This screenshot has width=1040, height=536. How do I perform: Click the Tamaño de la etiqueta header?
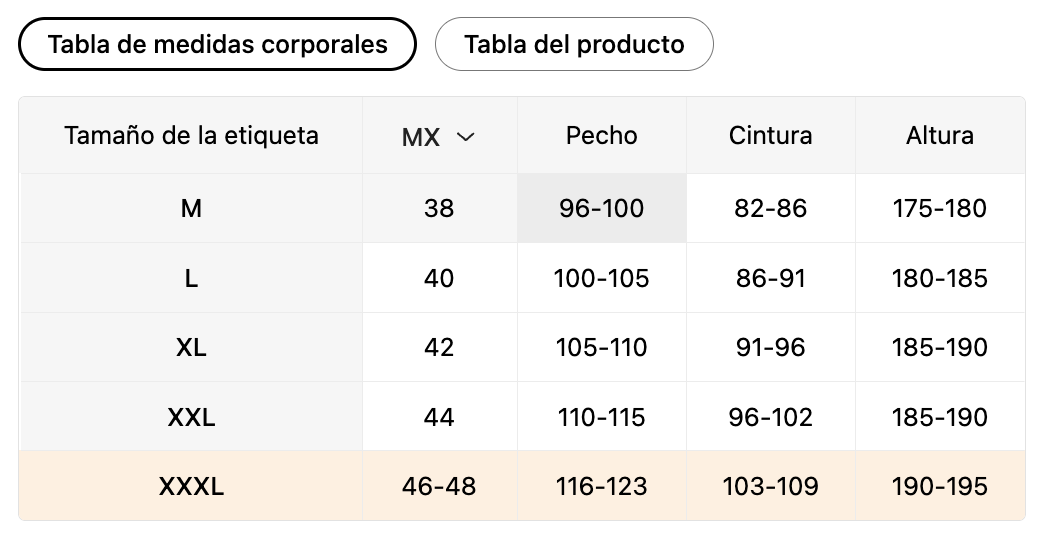[x=191, y=135]
